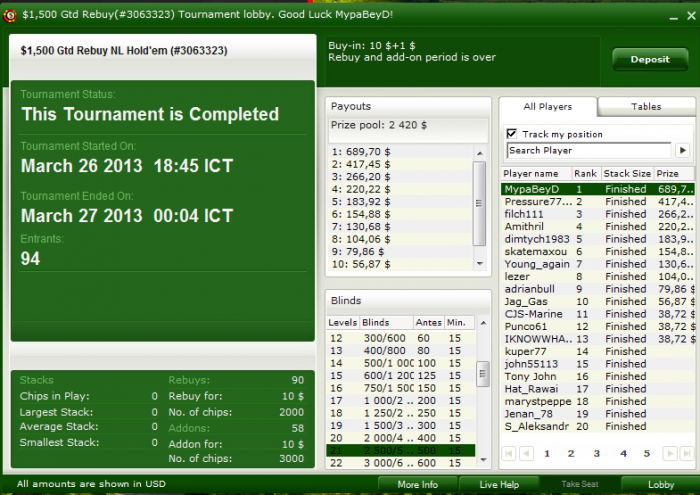Close the tournament lobby window
700x495 pixels.
pyautogui.click(x=691, y=16)
